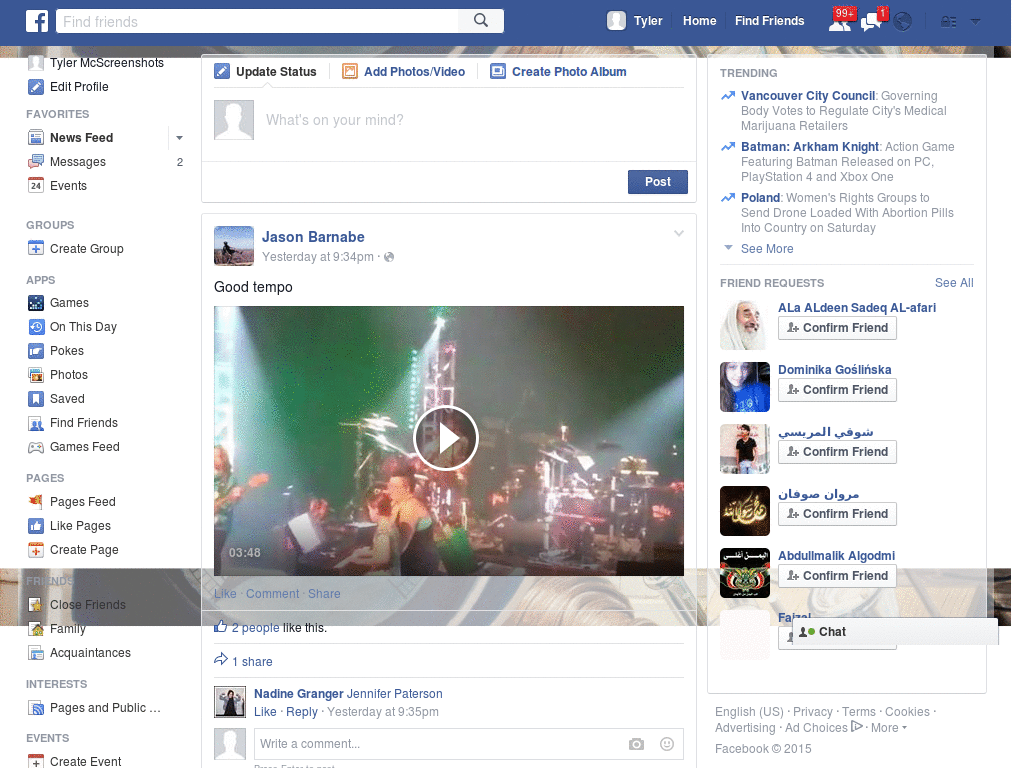Open Find Friends in the top bar
The image size is (1024, 768).
click(769, 21)
